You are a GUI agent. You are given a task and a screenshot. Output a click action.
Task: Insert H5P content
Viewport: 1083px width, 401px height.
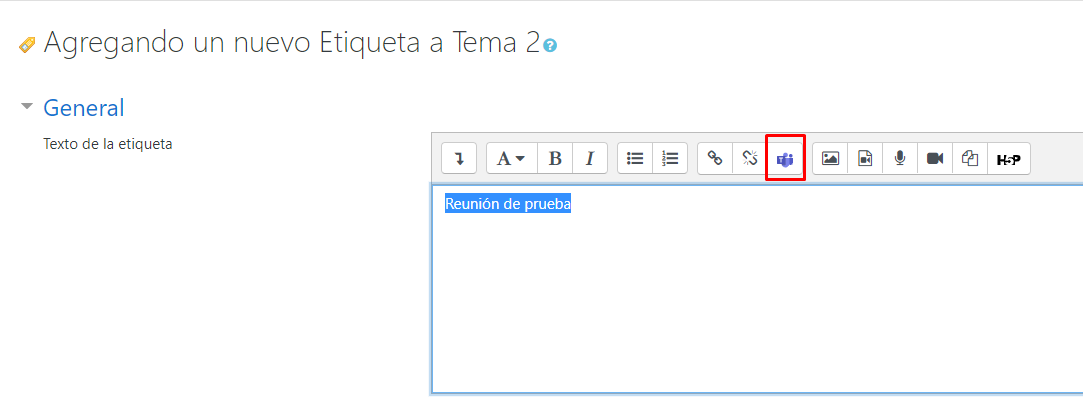[1008, 158]
